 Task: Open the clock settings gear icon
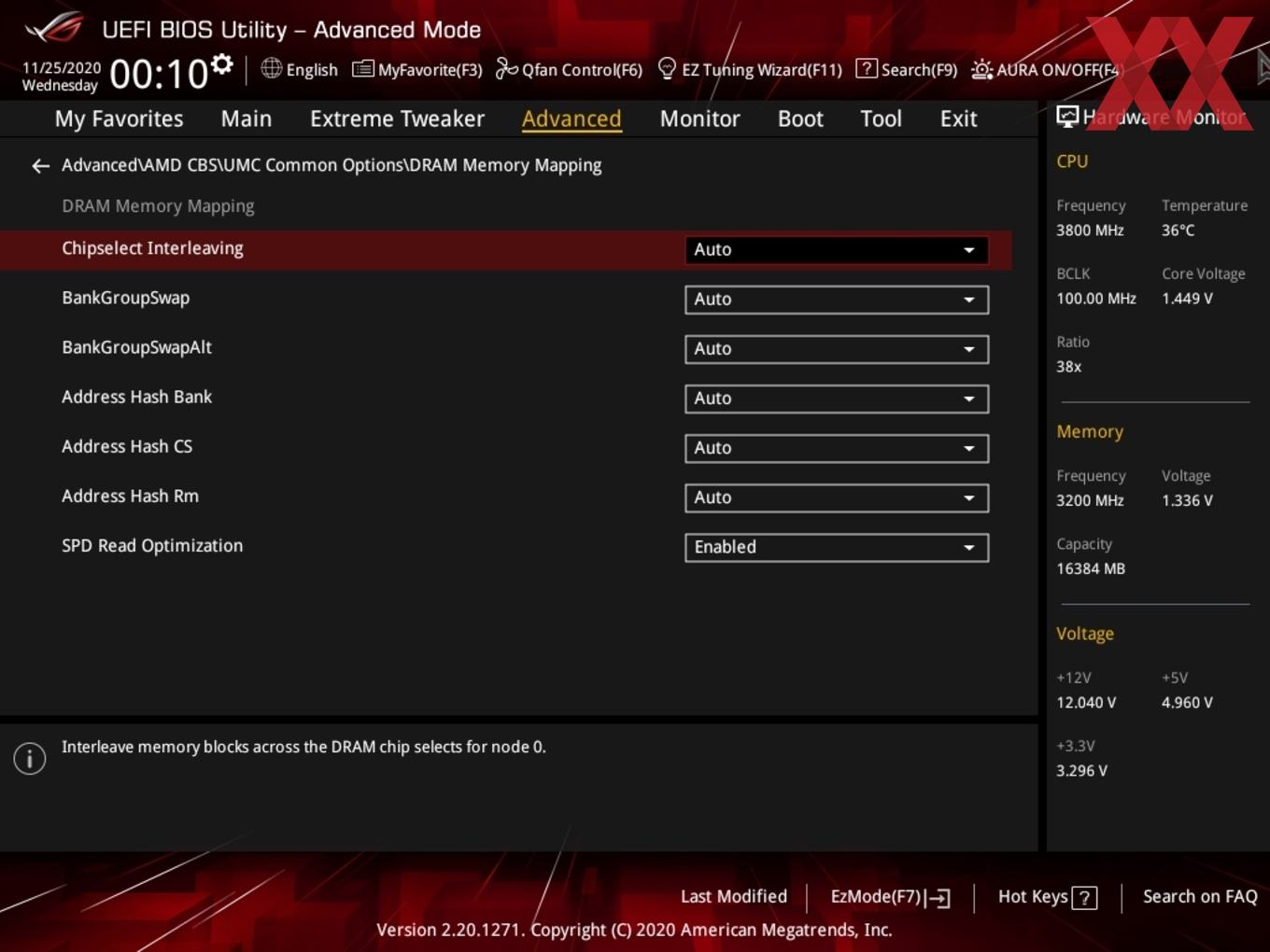click(222, 63)
